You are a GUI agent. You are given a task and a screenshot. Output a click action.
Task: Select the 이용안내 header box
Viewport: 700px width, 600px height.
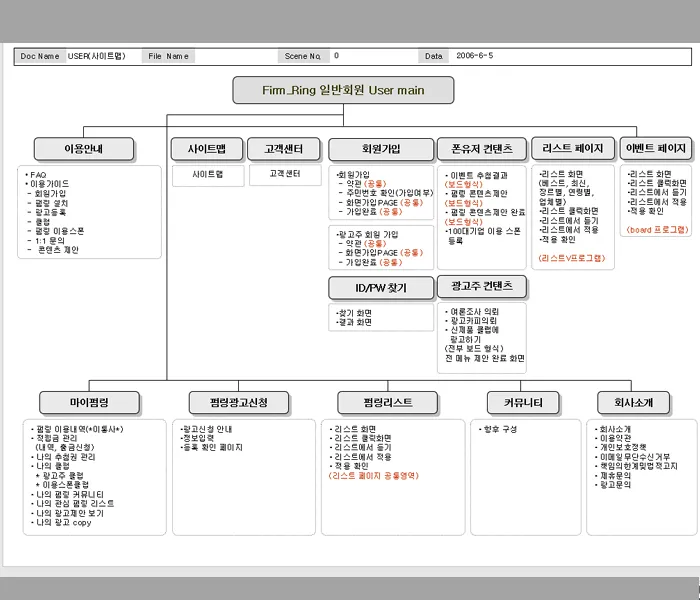pyautogui.click(x=83, y=150)
